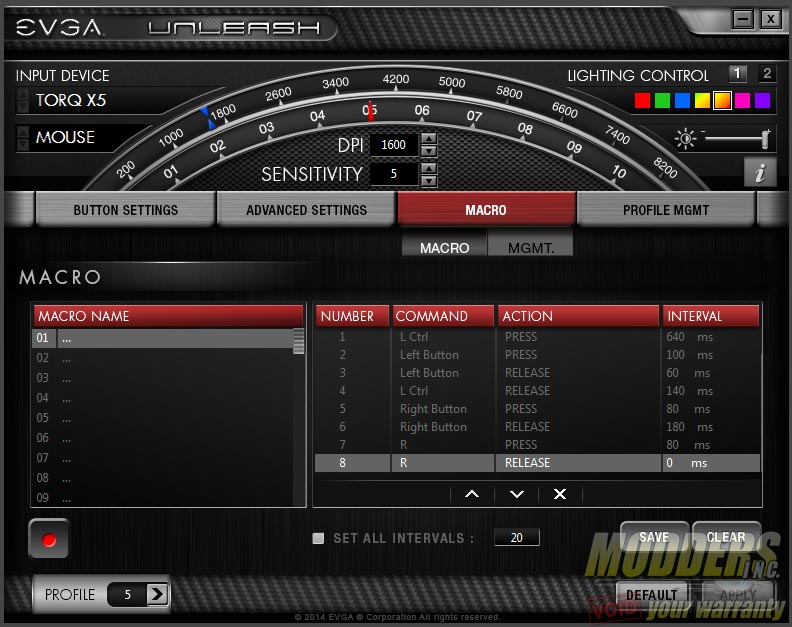Click the 180 ms interval cell
The height and width of the screenshot is (627, 792).
tap(711, 427)
